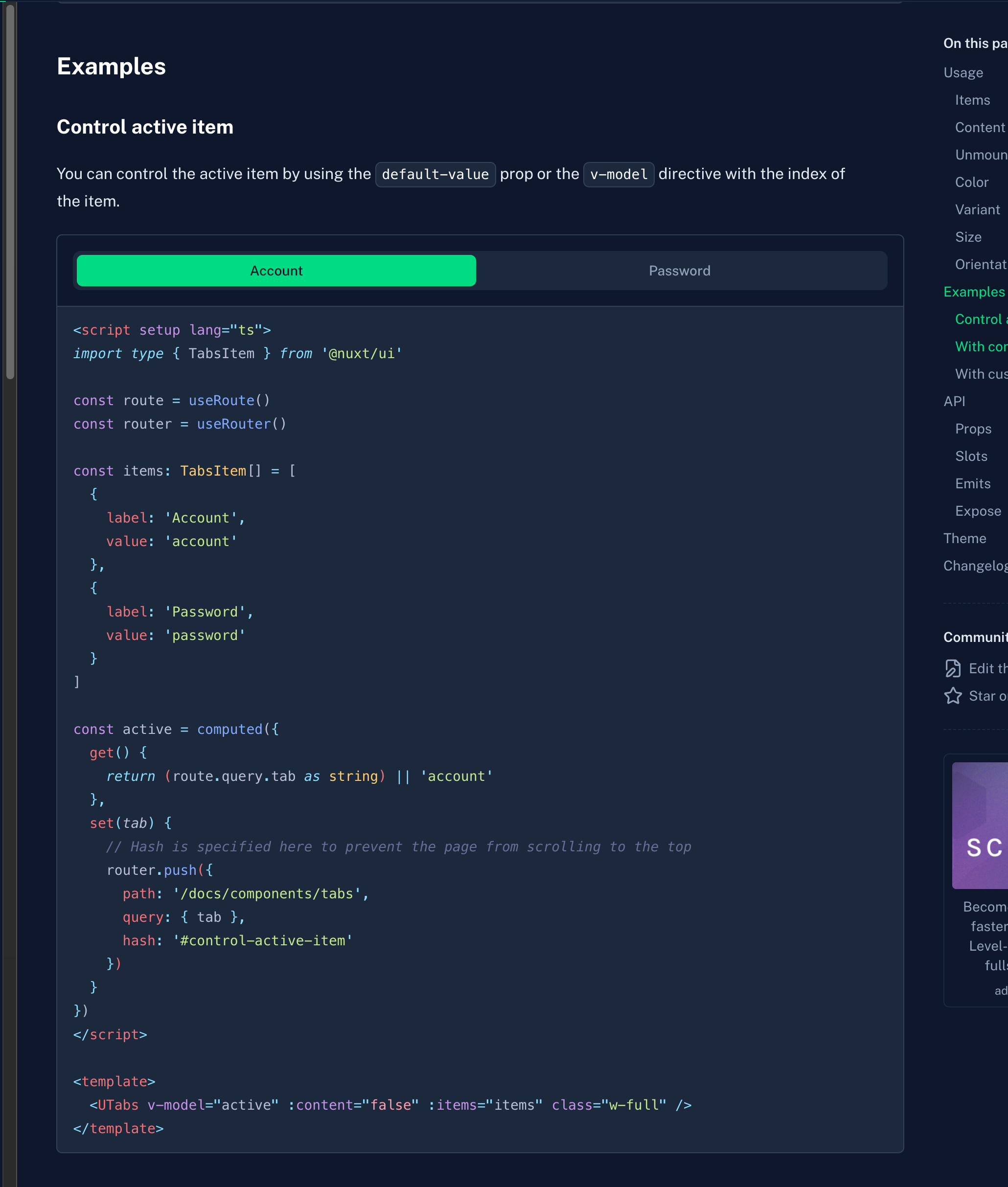The height and width of the screenshot is (1187, 1008).
Task: Open the Expose section link
Action: point(978,511)
